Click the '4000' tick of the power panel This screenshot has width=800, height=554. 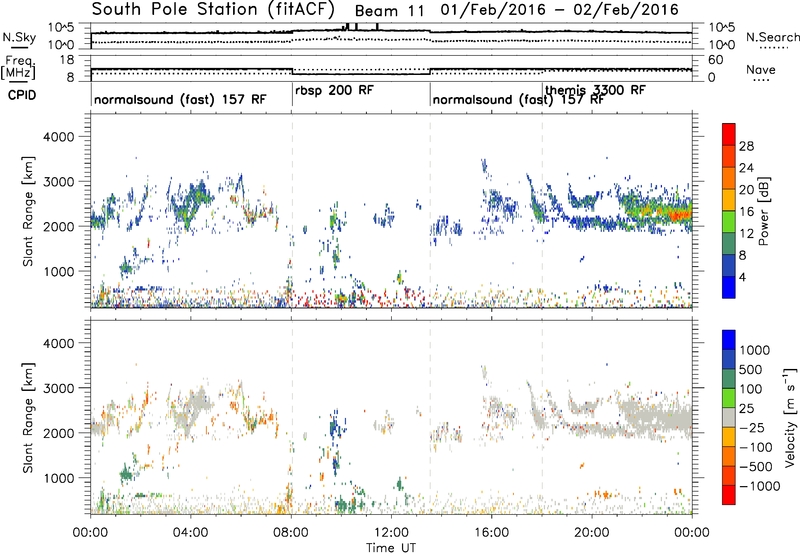[x=58, y=137]
